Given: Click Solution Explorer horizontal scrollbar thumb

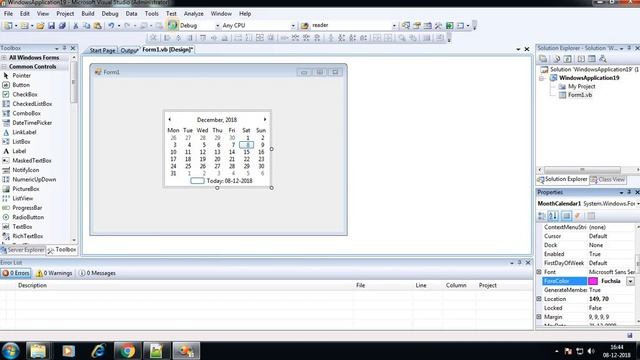Looking at the screenshot, I should 582,170.
